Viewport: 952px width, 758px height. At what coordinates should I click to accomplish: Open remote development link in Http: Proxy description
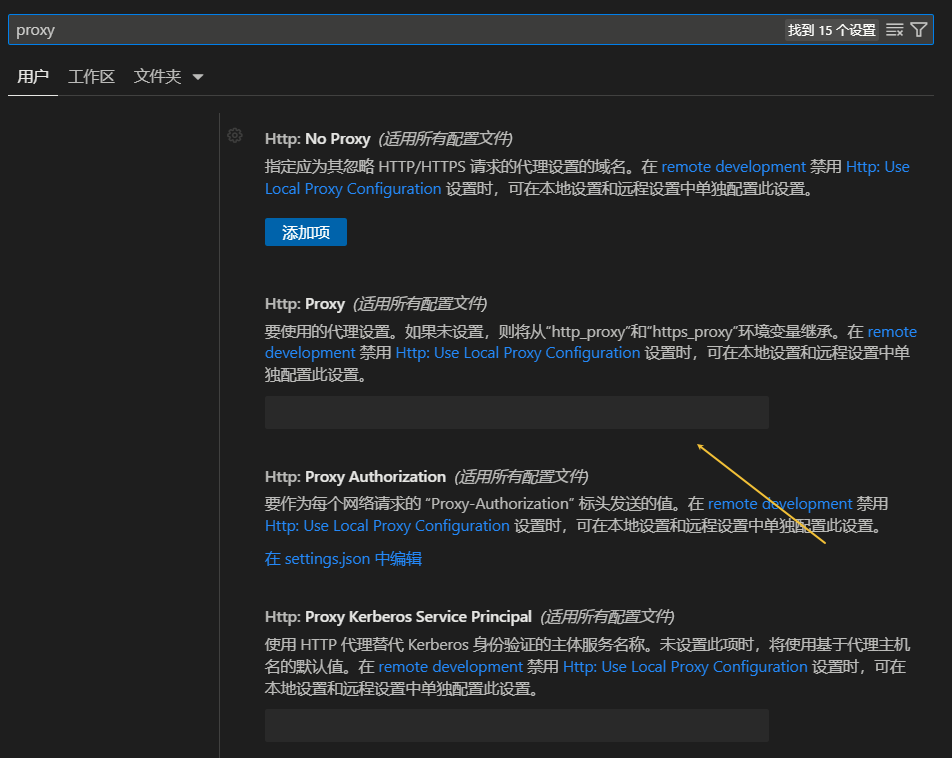(891, 331)
